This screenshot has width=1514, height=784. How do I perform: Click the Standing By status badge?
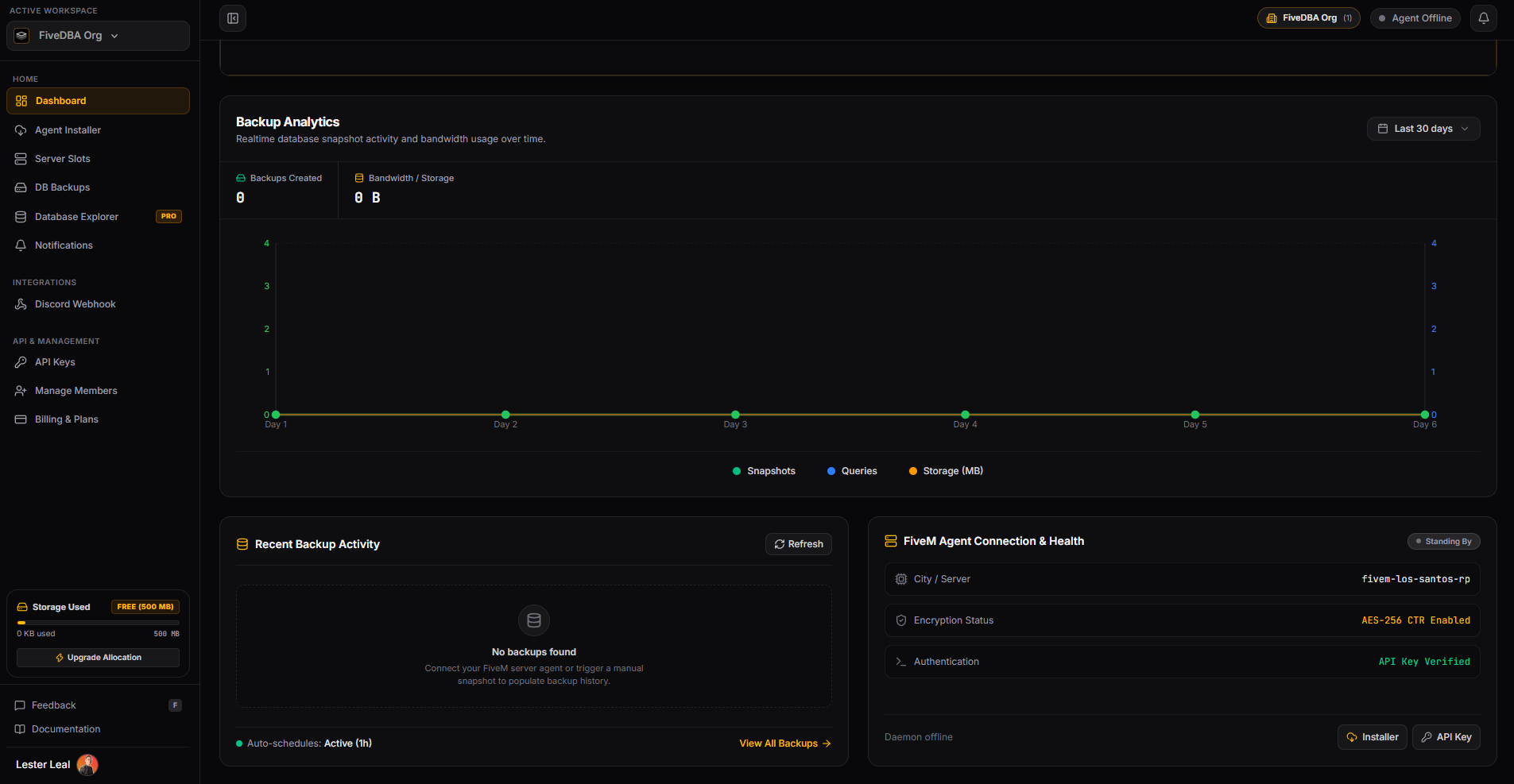1443,541
